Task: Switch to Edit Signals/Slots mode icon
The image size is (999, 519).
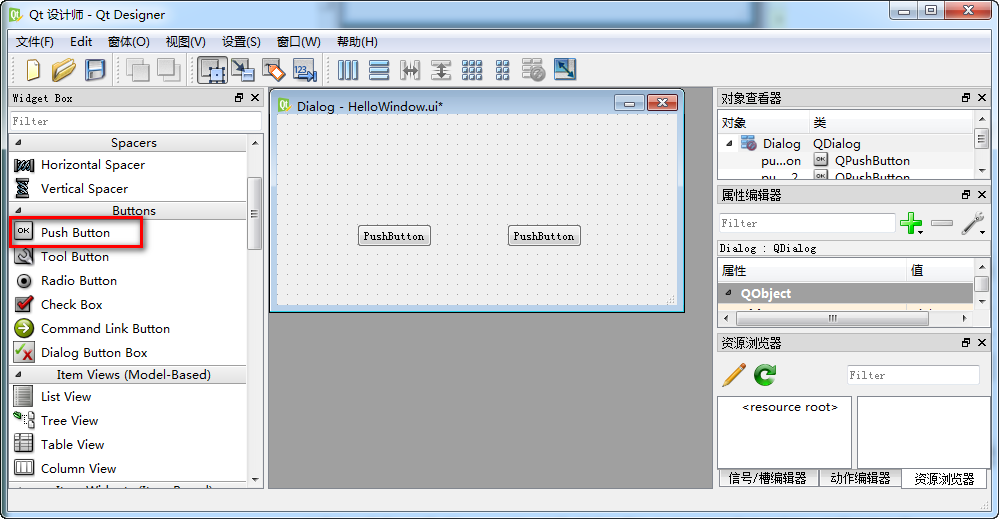Action: [243, 69]
